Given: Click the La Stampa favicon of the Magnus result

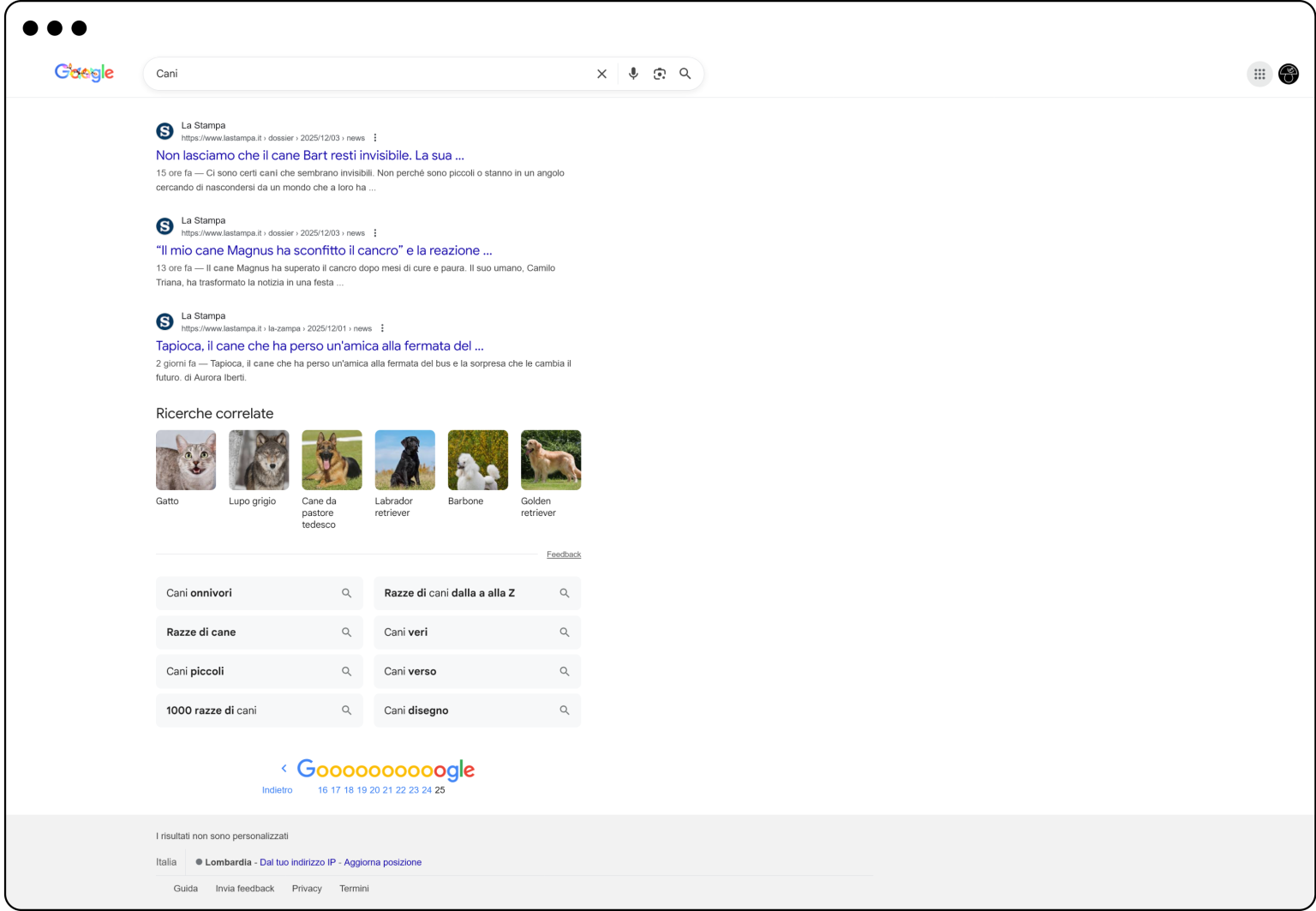Looking at the screenshot, I should click(164, 226).
